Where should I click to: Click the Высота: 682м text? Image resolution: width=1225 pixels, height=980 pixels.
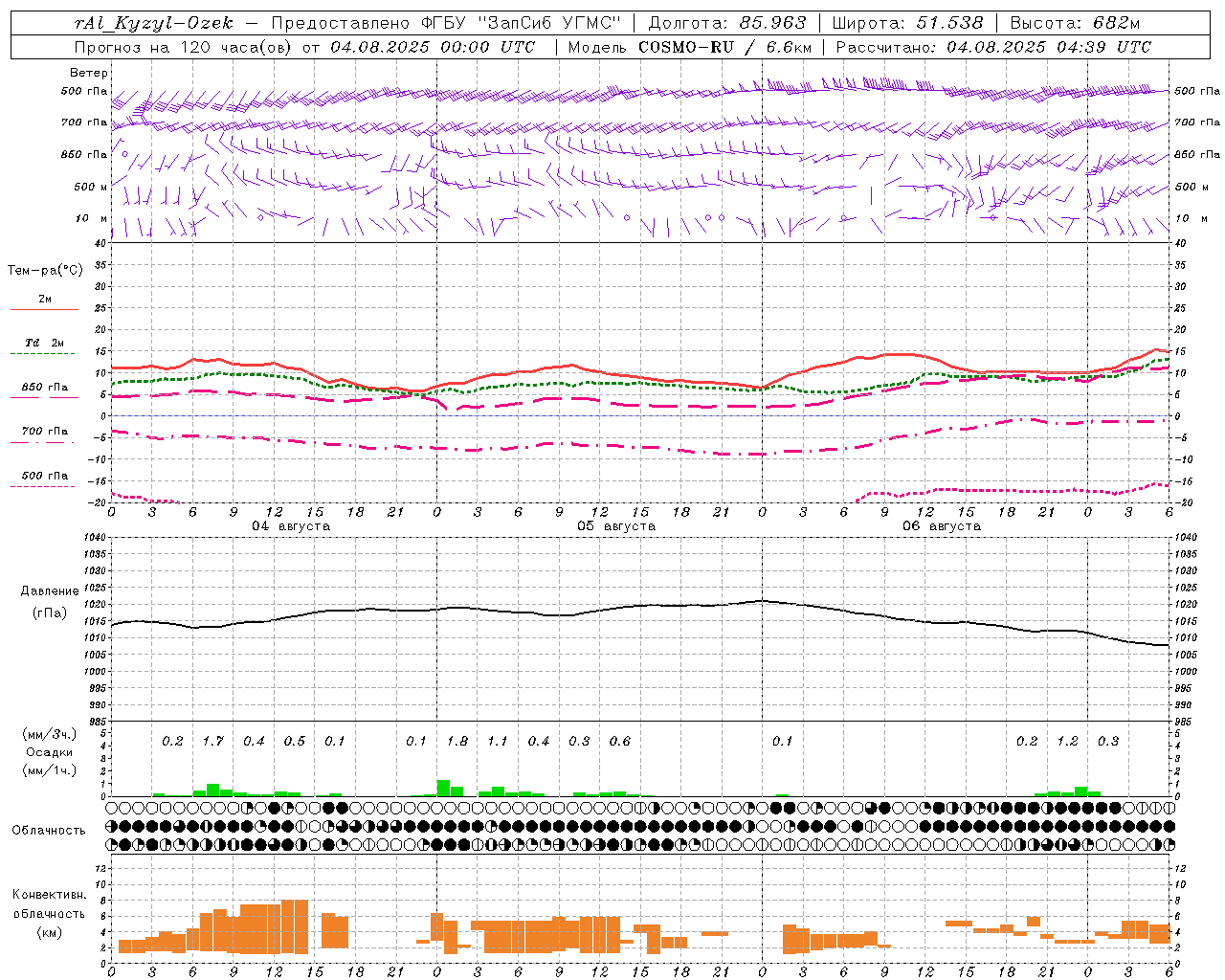pos(1075,24)
